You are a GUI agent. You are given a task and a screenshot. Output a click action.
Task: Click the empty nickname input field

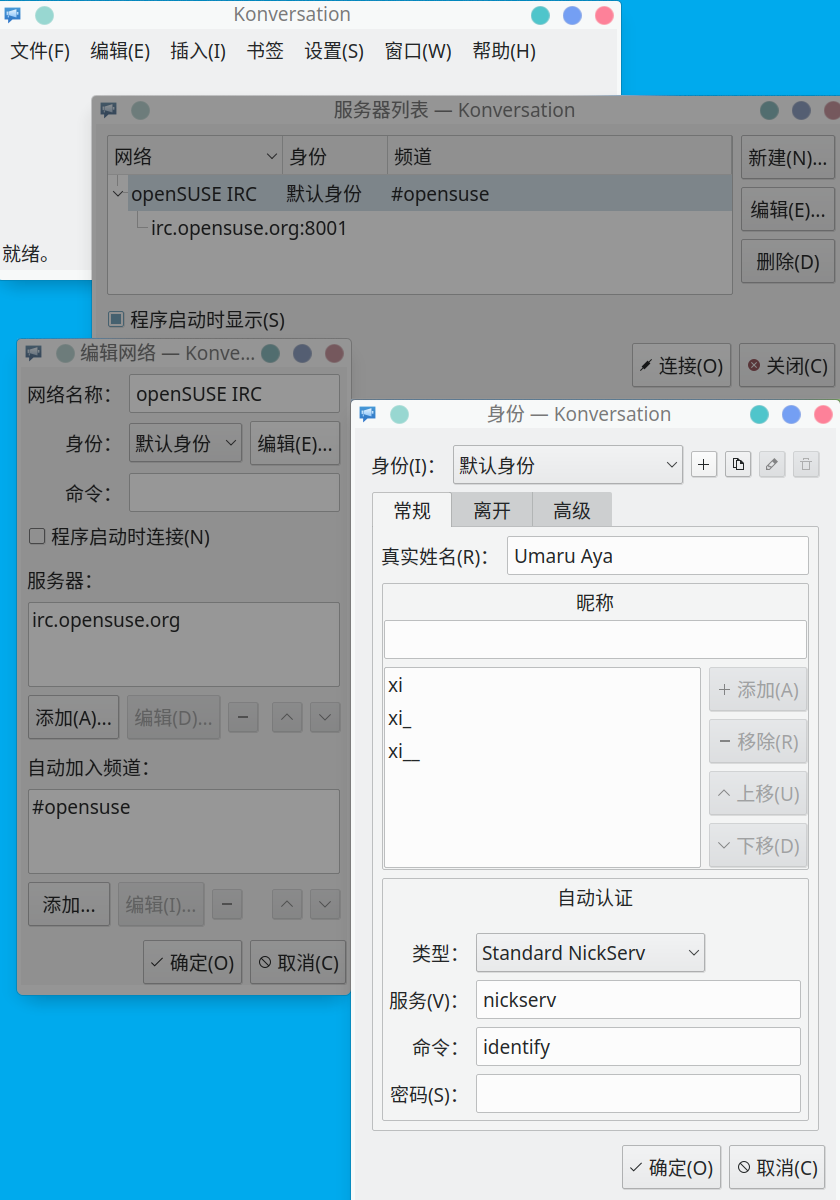(595, 640)
